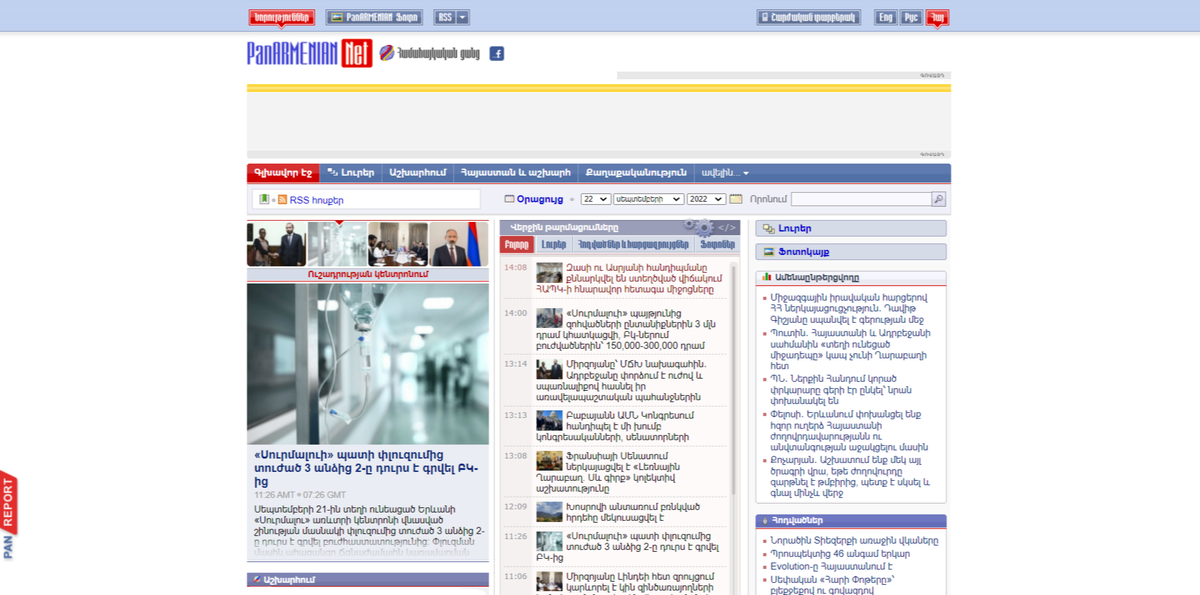Click the globe icon next to the logo
Viewport: 1200px width, 595px height.
(x=386, y=53)
